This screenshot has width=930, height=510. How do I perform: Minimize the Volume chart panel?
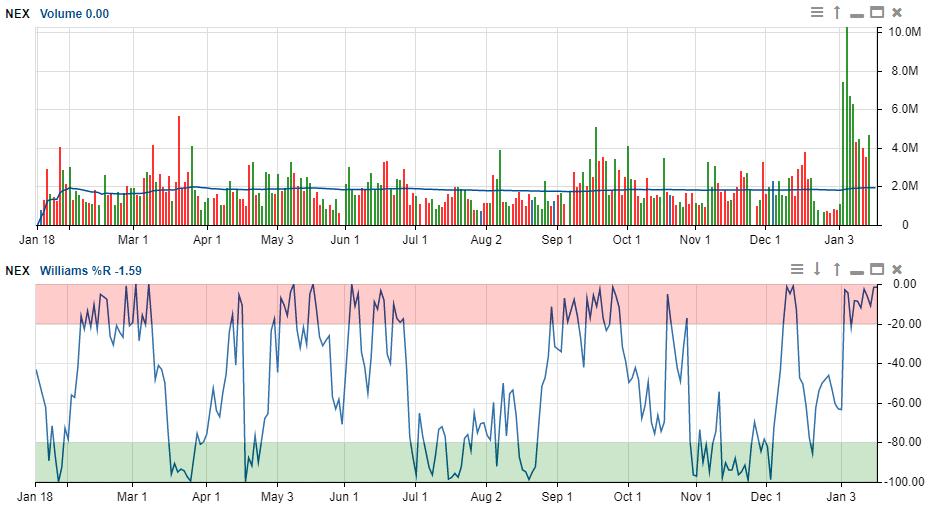857,13
